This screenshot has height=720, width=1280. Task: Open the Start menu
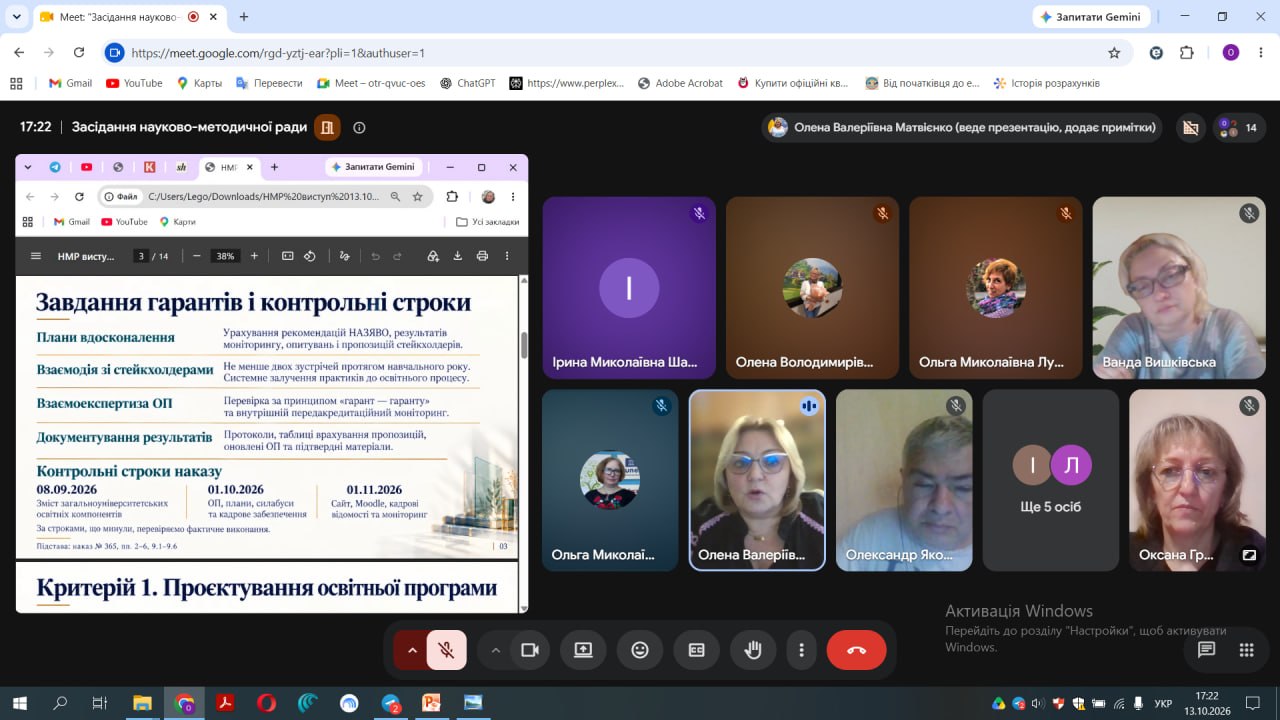tap(19, 703)
